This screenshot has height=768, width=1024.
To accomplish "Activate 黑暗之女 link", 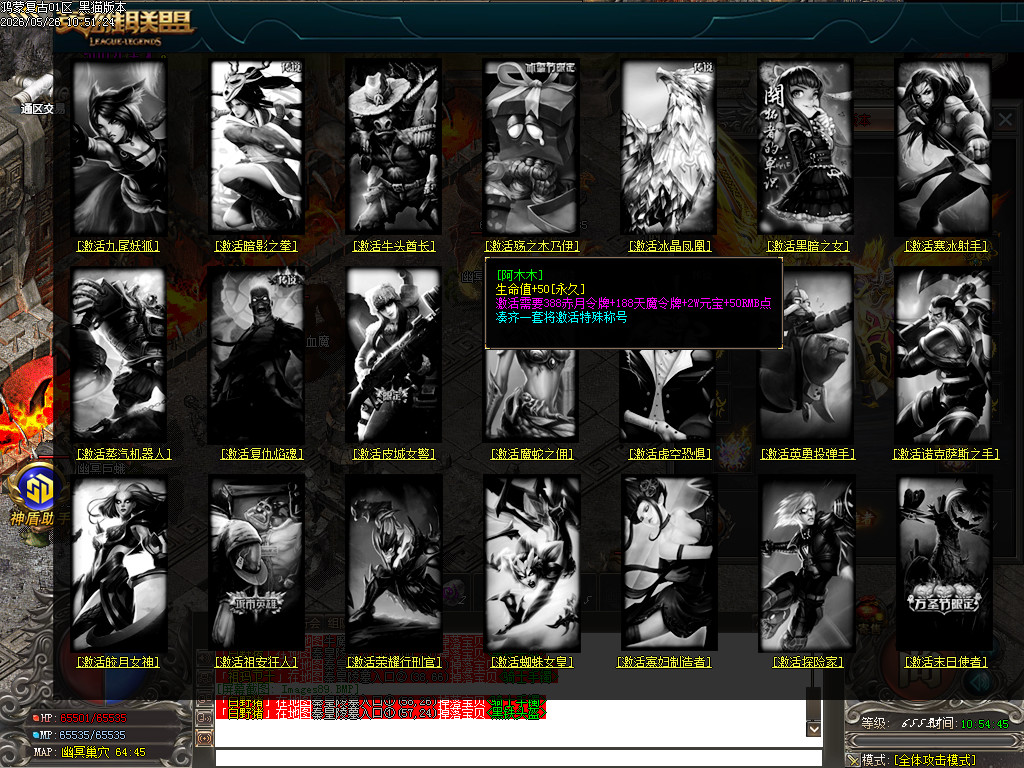I will 808,246.
